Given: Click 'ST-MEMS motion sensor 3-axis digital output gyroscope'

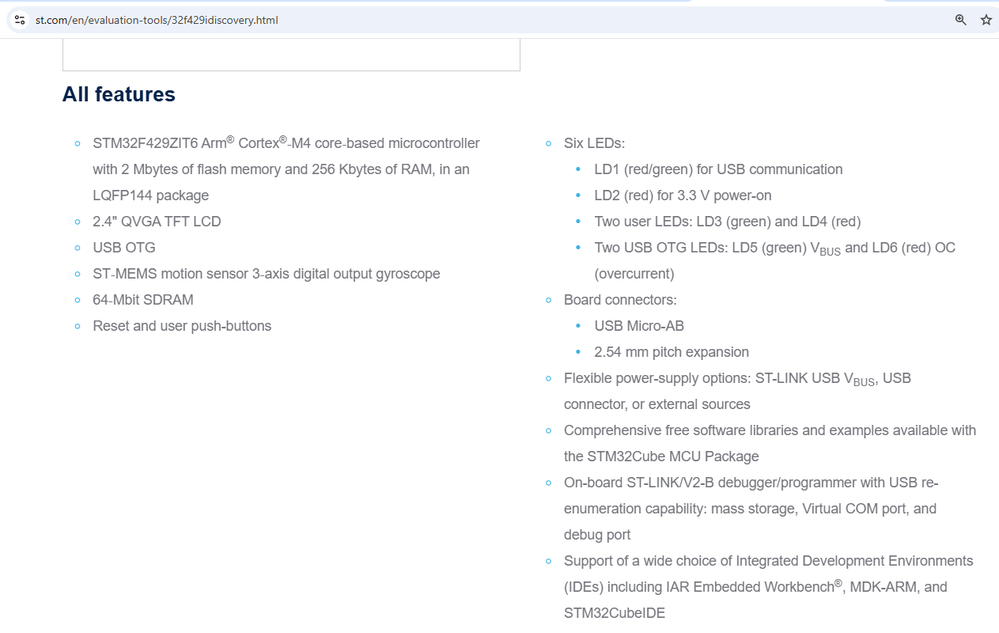Looking at the screenshot, I should 266,274.
